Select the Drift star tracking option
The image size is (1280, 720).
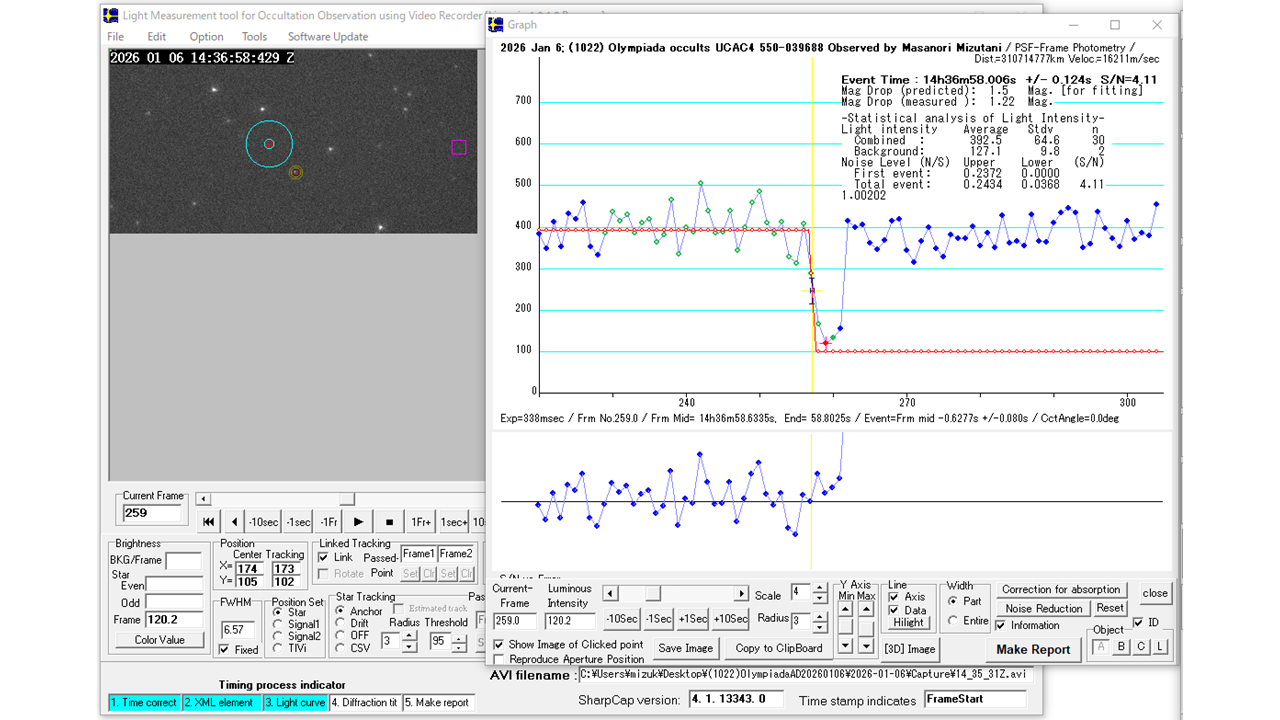tap(341, 623)
